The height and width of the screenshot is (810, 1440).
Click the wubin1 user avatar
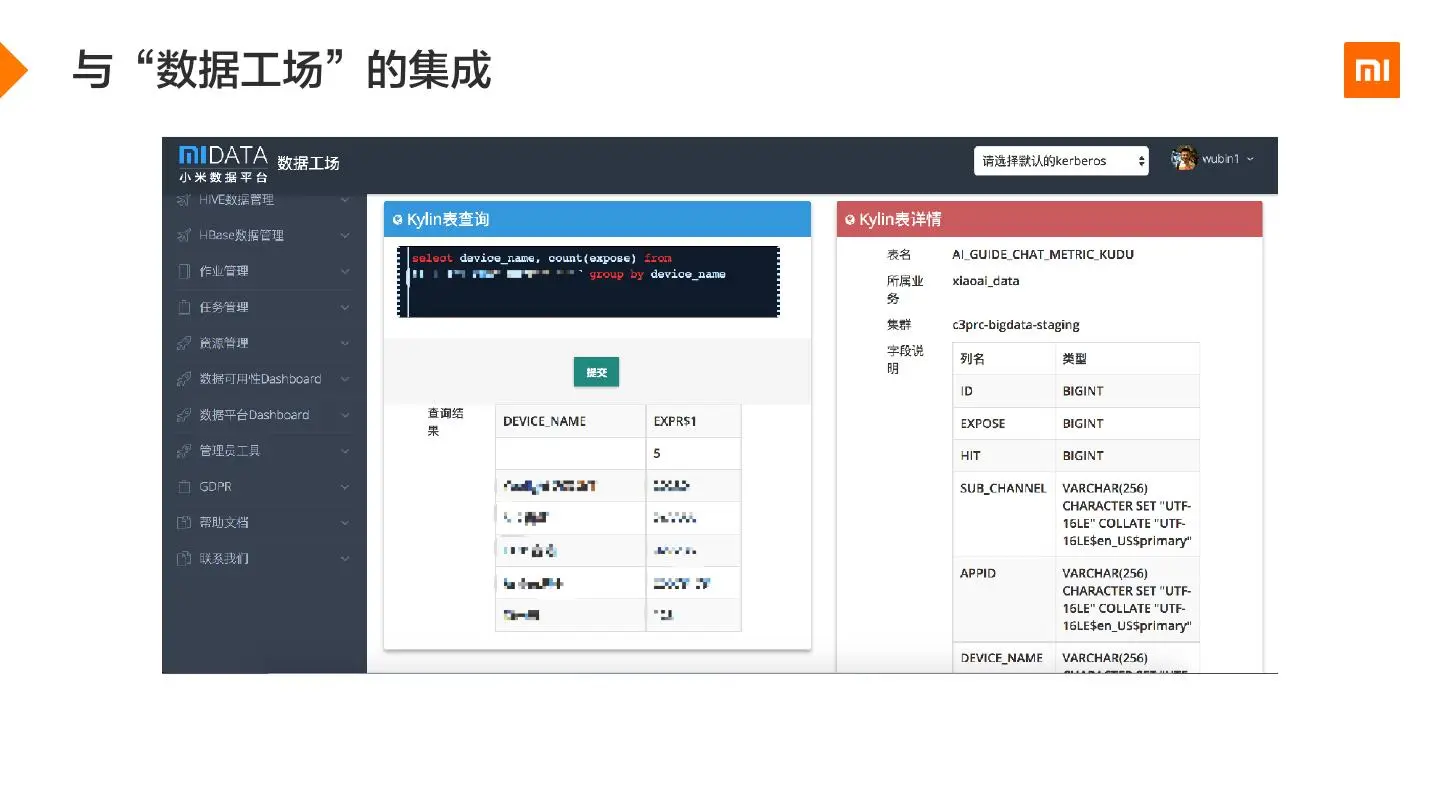click(1185, 159)
